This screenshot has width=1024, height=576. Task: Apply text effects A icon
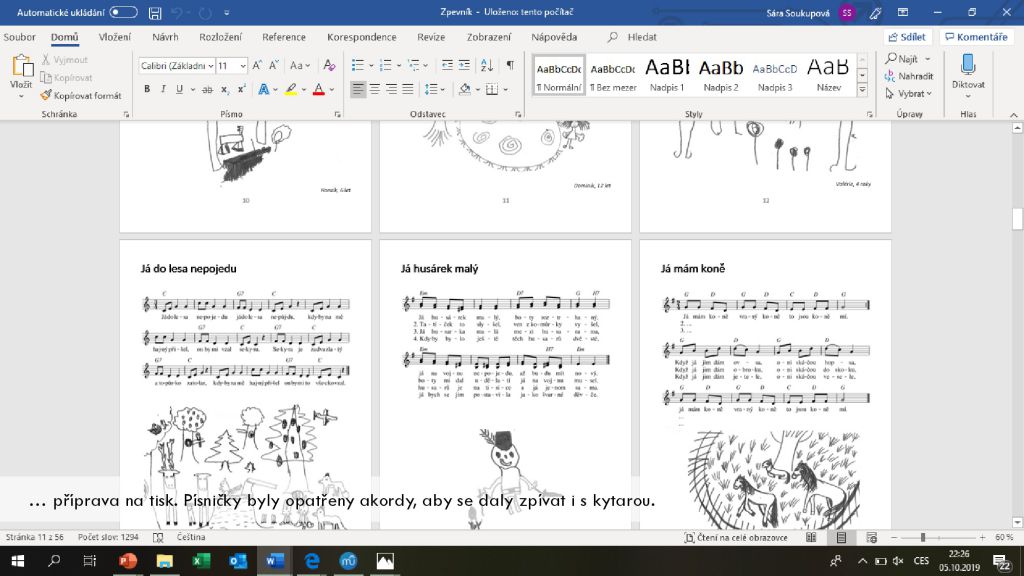[x=264, y=89]
